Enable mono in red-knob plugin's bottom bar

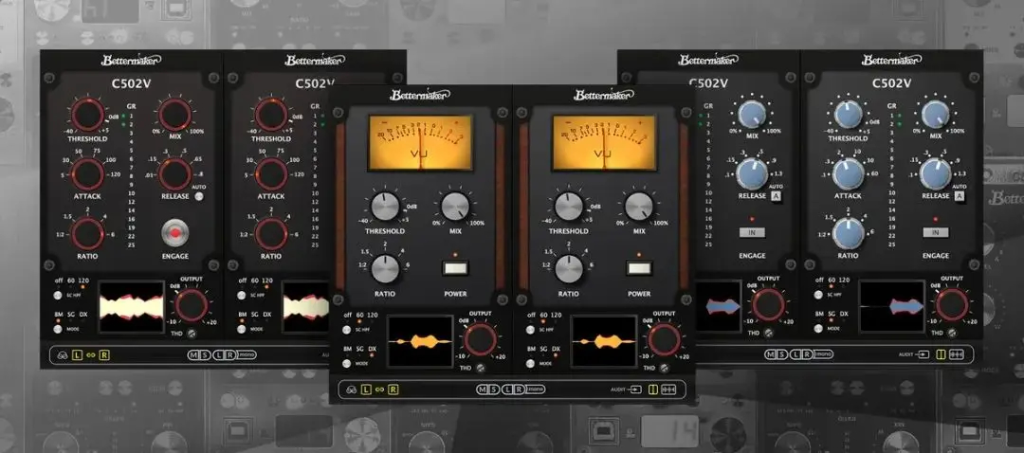(247, 355)
